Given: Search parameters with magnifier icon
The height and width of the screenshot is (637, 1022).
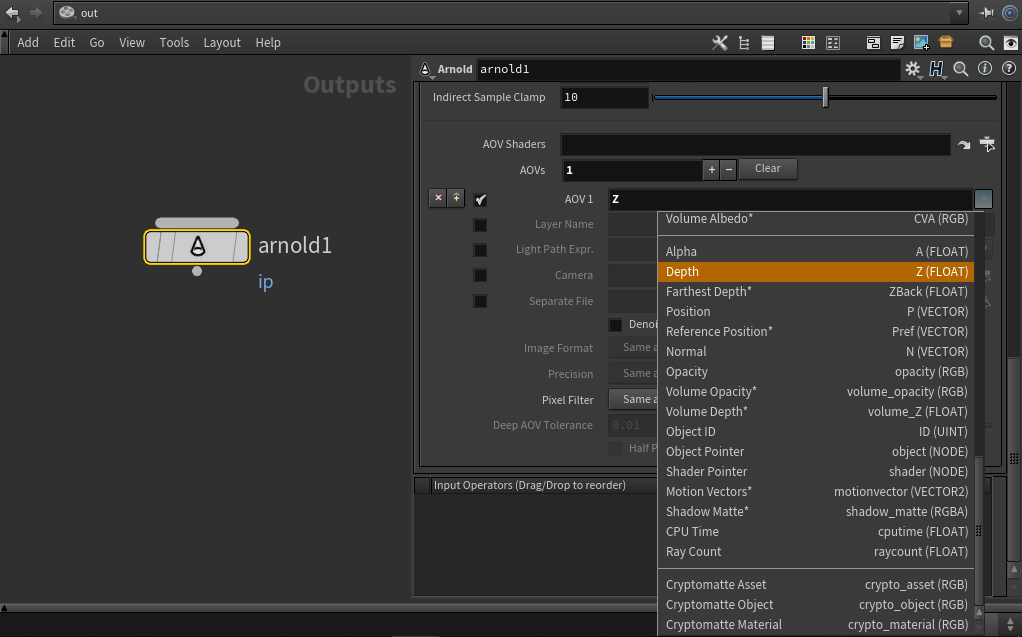Looking at the screenshot, I should coord(961,68).
